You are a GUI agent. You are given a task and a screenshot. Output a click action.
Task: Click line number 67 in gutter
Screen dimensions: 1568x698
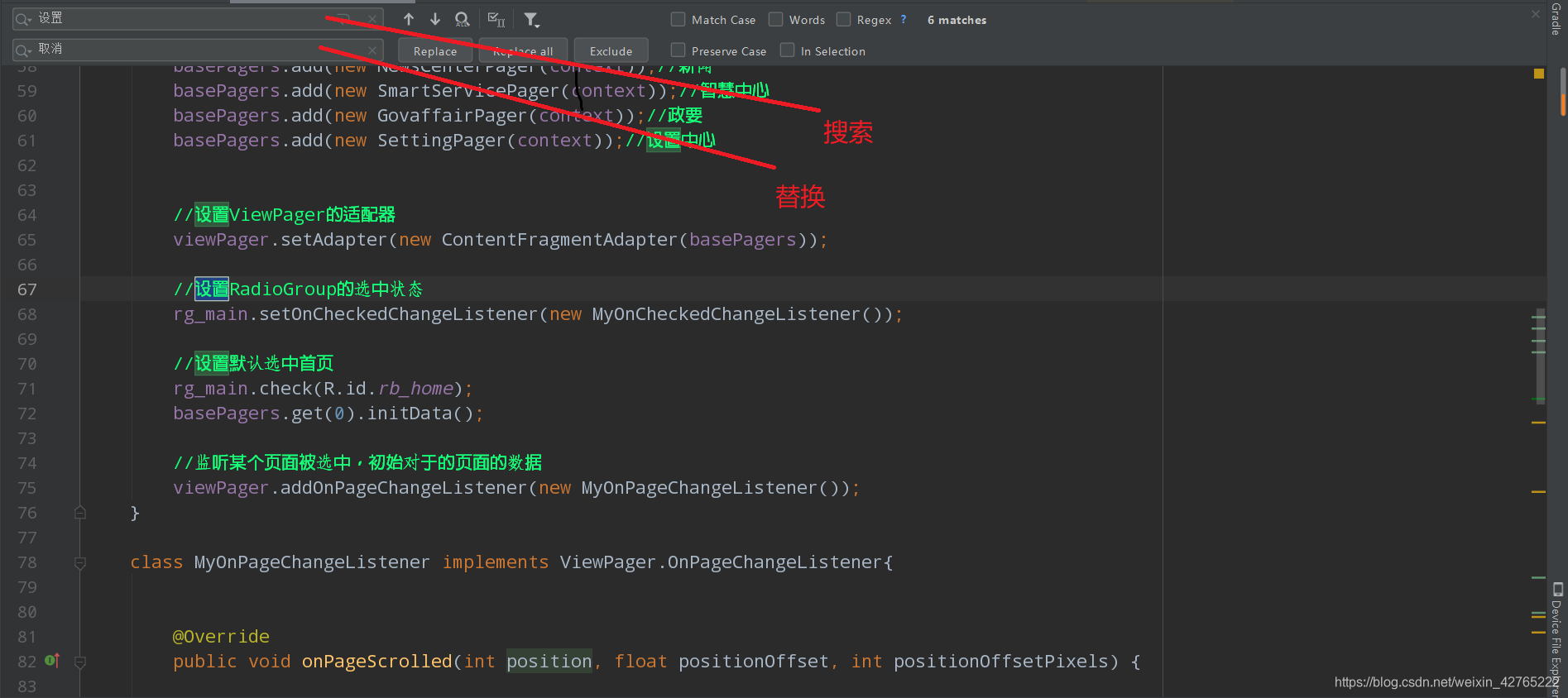click(x=27, y=289)
